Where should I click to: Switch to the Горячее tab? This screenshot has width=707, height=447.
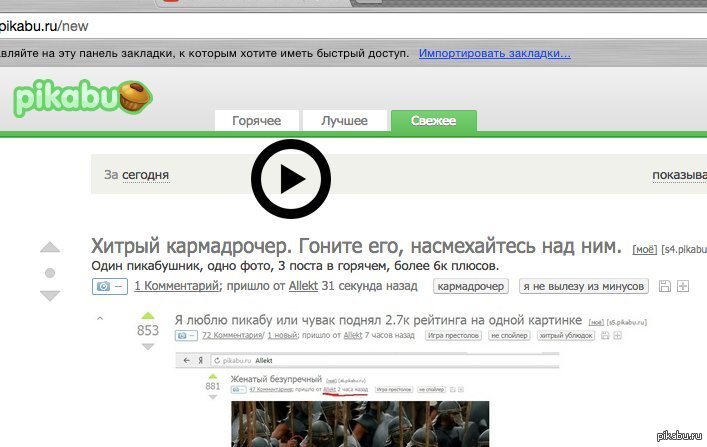257,120
